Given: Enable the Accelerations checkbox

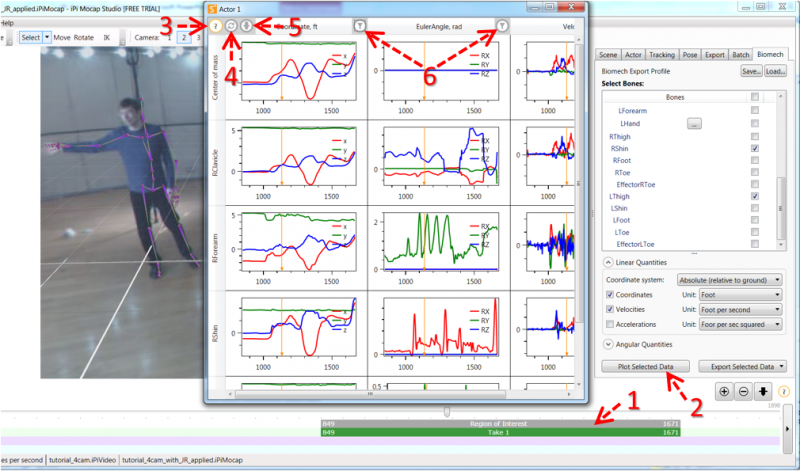Looking at the screenshot, I should [x=610, y=324].
